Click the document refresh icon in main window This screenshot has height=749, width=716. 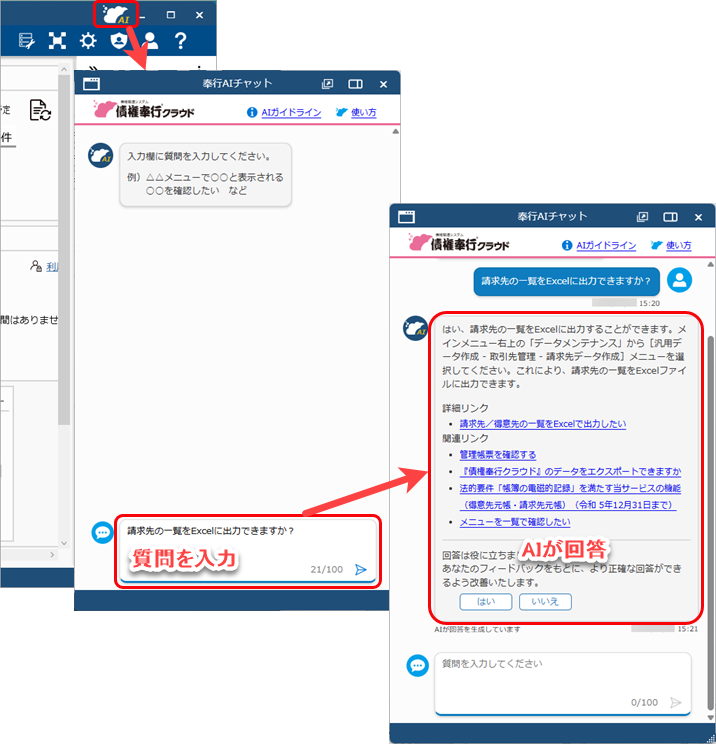(40, 110)
